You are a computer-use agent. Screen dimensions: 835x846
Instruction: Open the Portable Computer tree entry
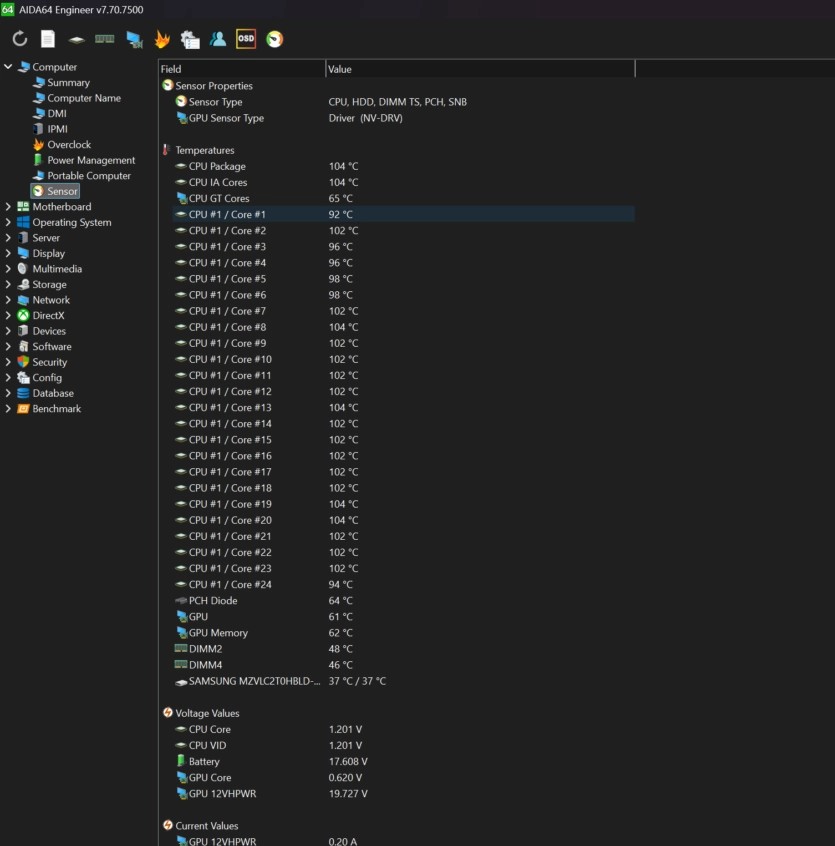pos(88,176)
